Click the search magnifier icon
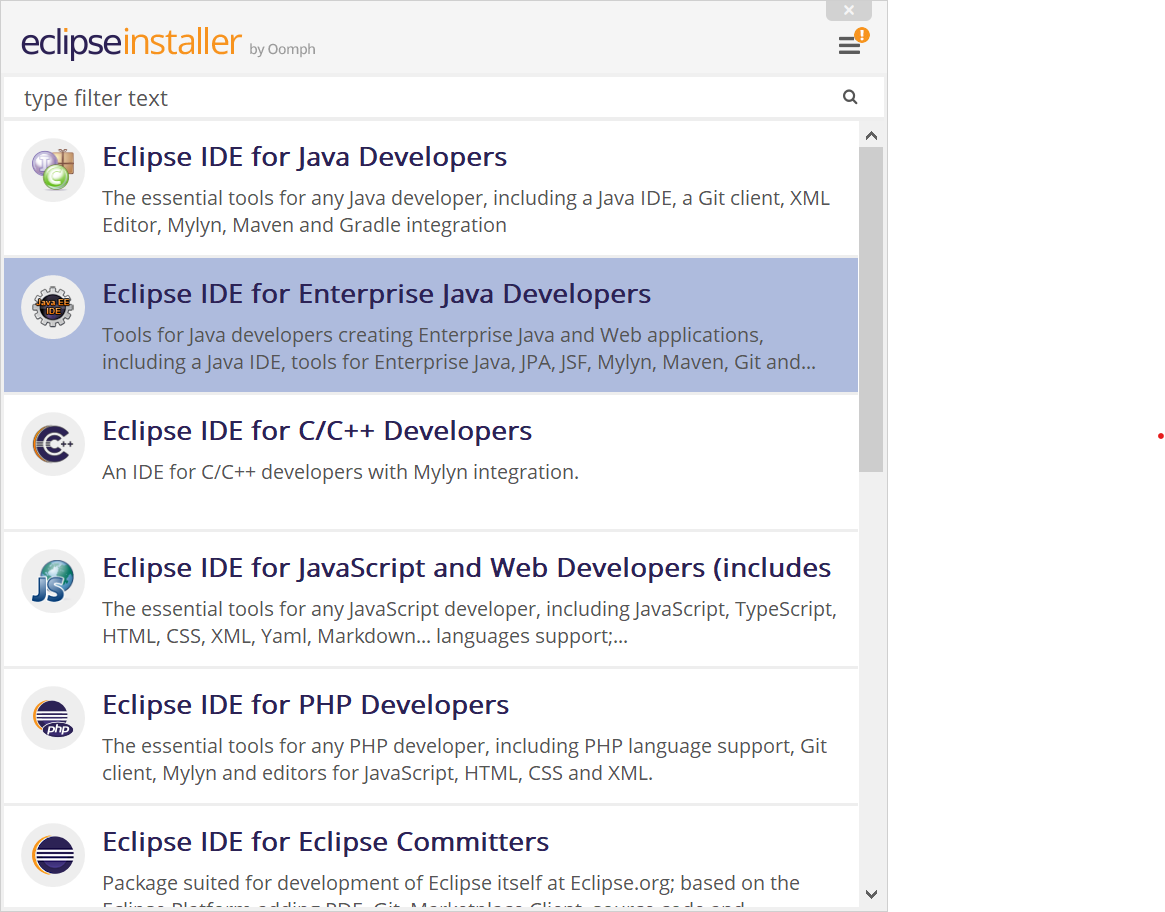1165x912 pixels. 850,97
